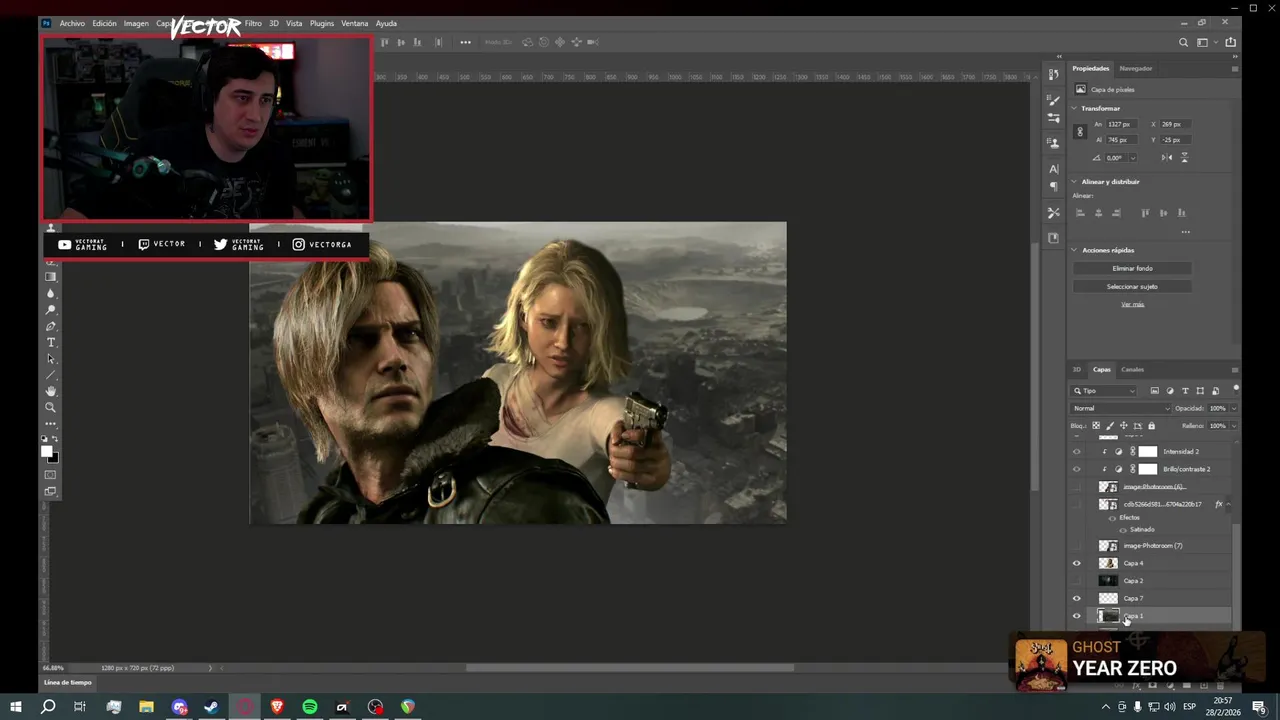Hide the Capa 7 layer
This screenshot has height=720, width=1280.
click(x=1077, y=598)
